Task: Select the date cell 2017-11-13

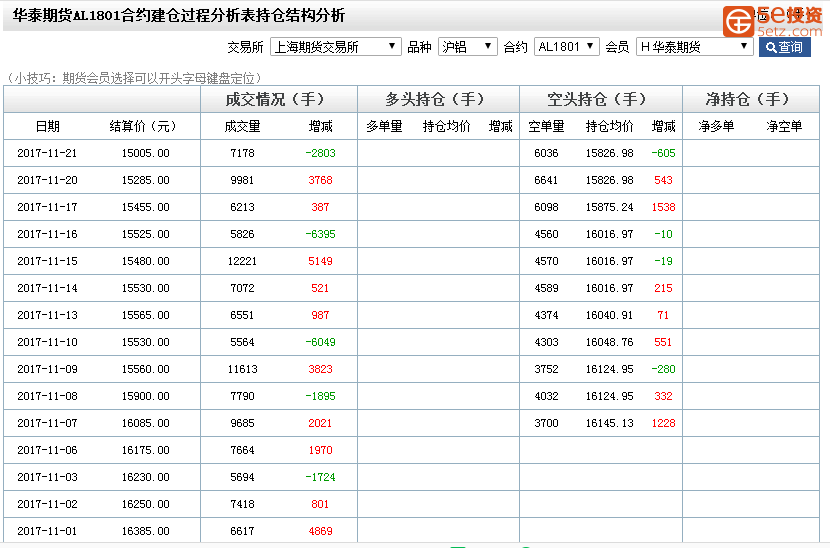Action: click(x=47, y=315)
